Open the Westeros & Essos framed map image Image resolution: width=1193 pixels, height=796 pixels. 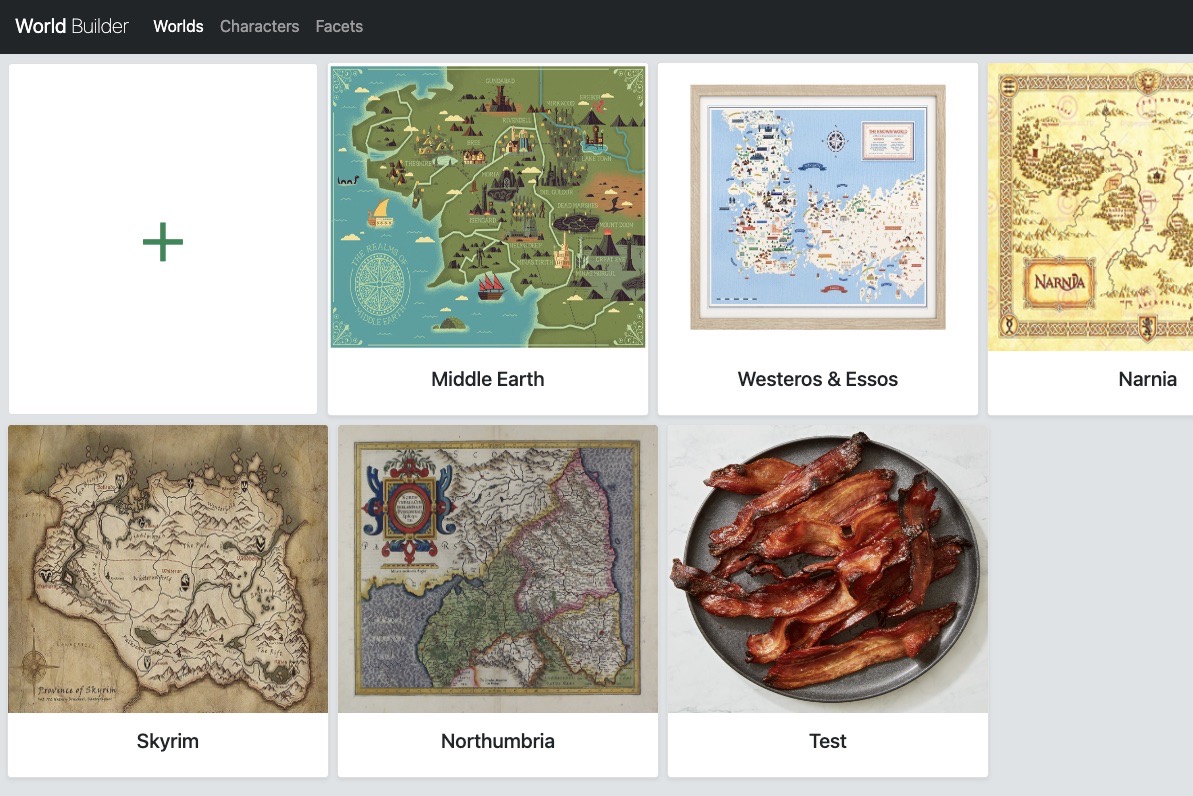(x=817, y=207)
